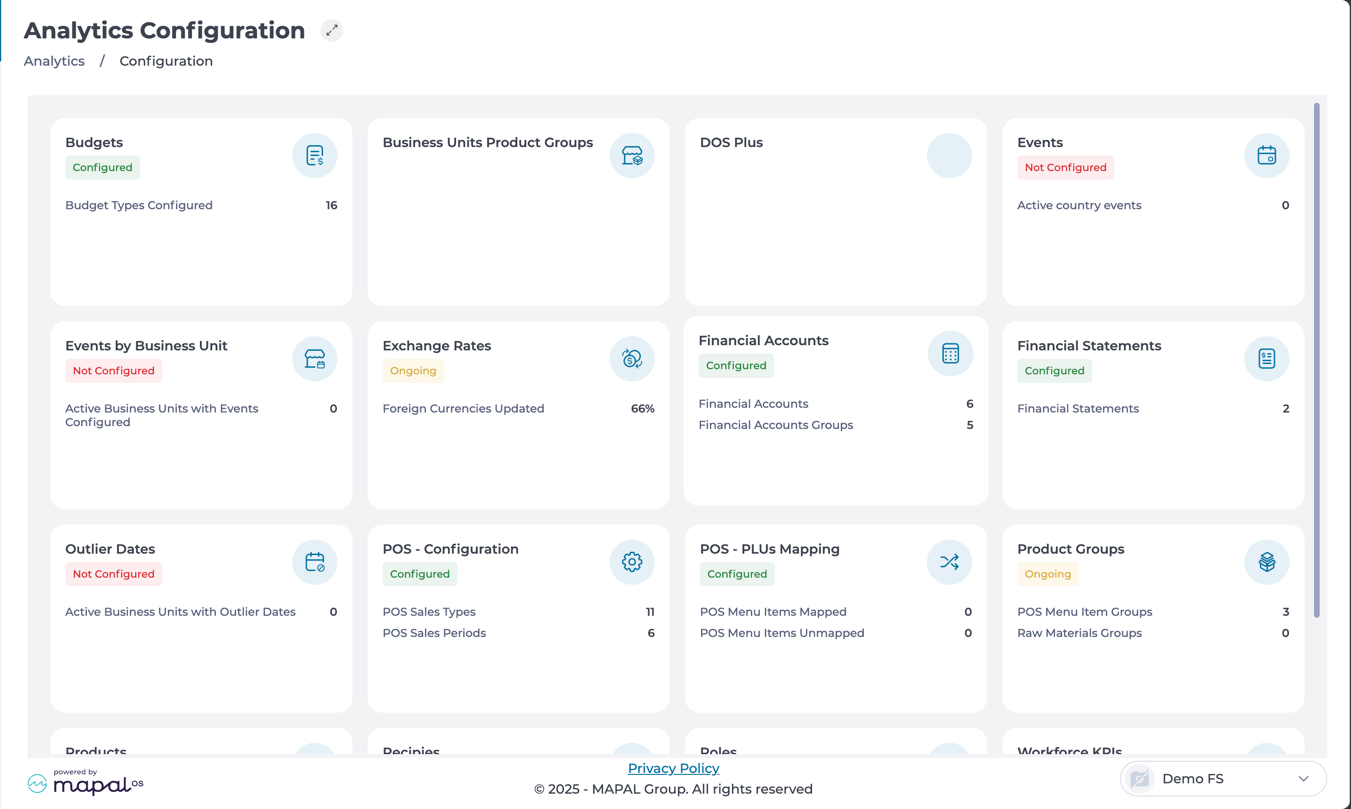Click 'POS Sales Types' text
This screenshot has height=809, width=1351.
(429, 612)
